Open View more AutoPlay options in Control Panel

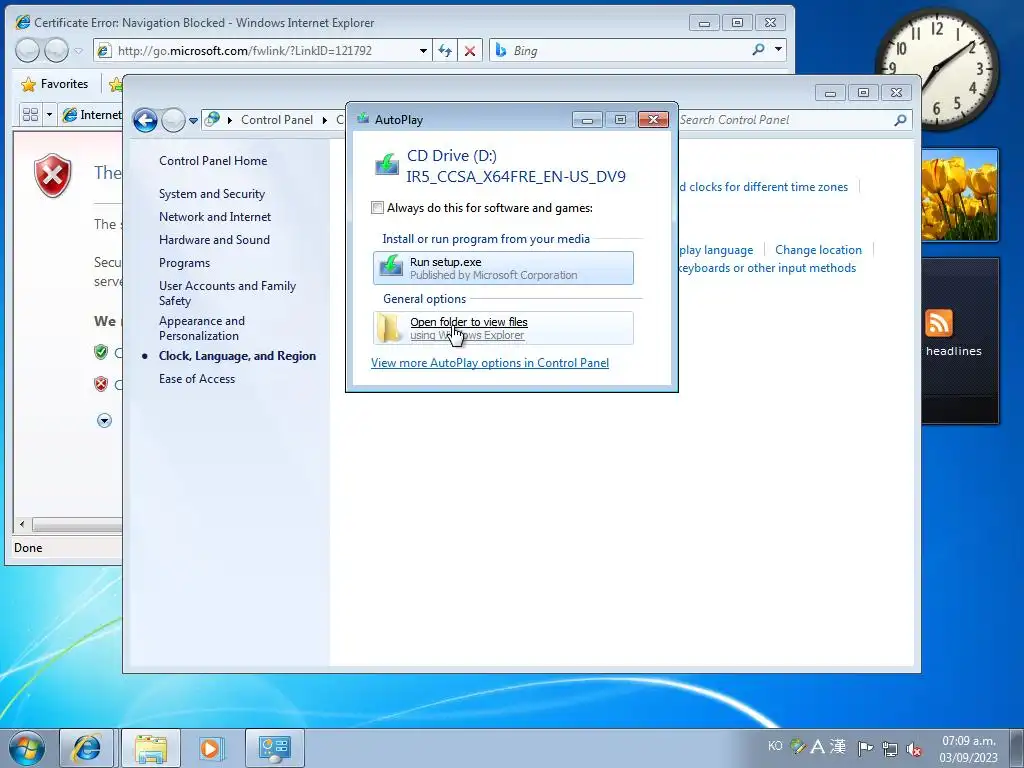pos(490,363)
